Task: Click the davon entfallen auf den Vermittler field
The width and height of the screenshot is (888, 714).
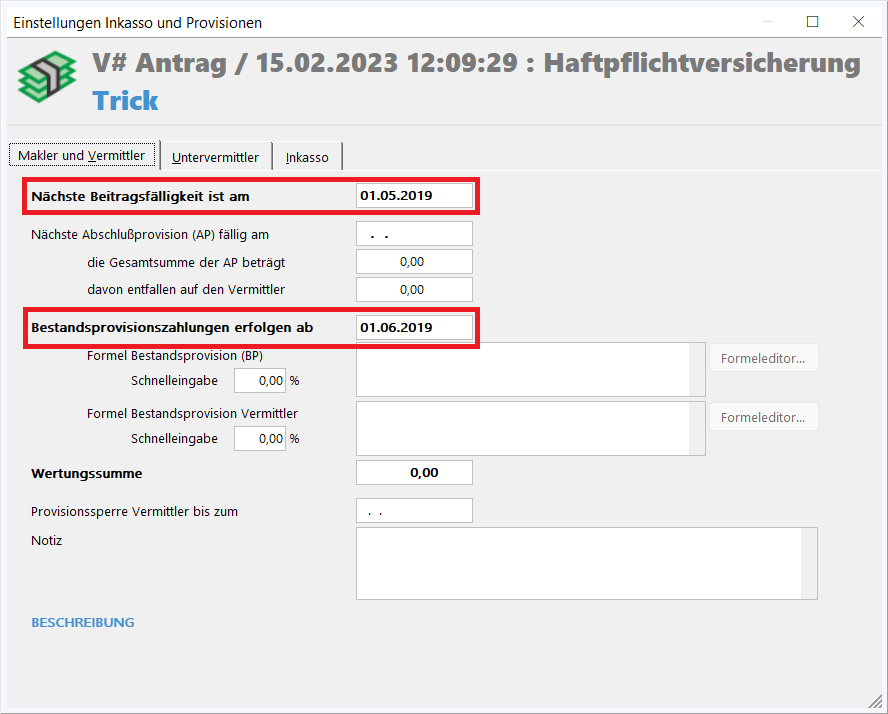Action: (x=414, y=290)
